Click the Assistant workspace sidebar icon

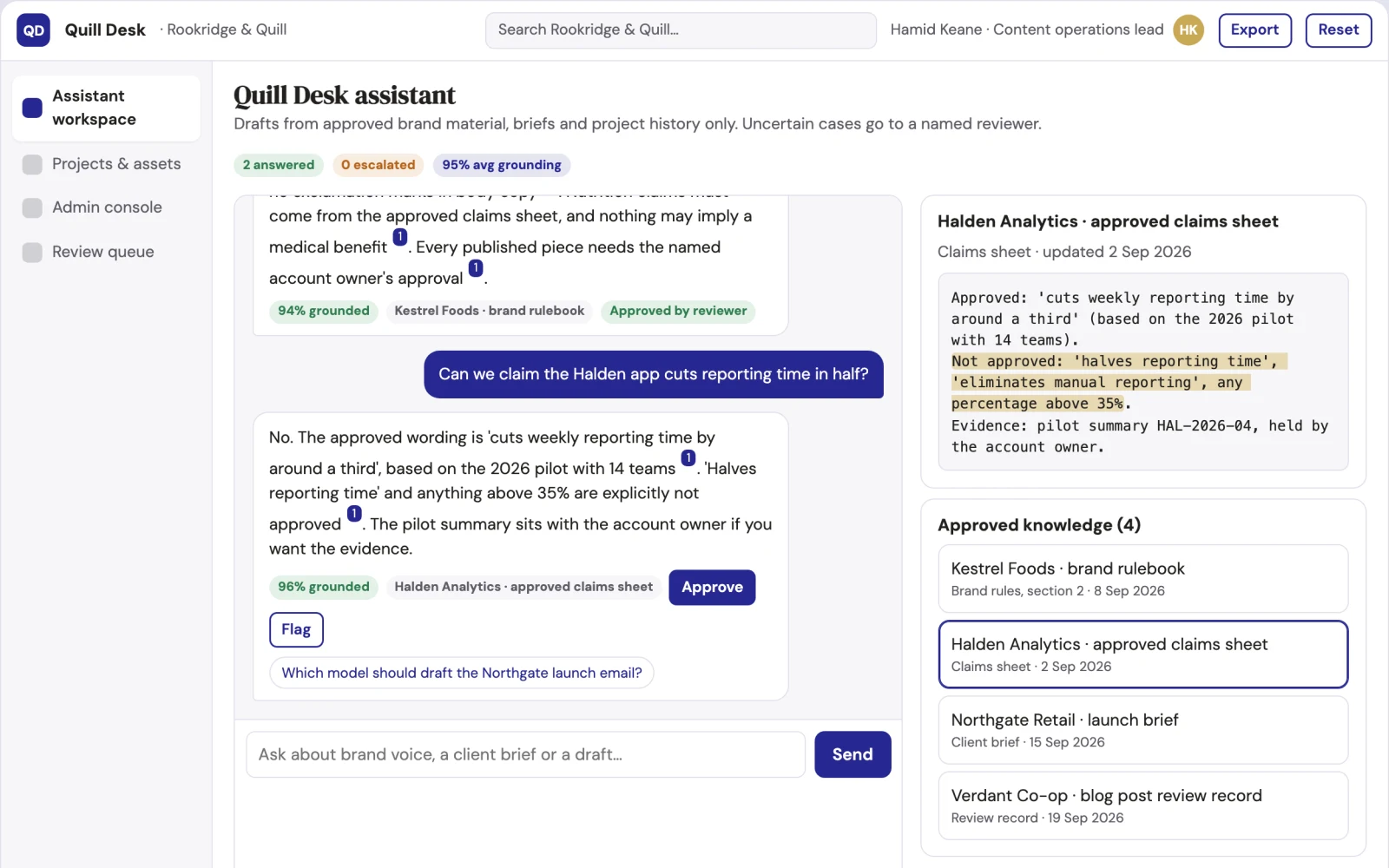click(32, 108)
